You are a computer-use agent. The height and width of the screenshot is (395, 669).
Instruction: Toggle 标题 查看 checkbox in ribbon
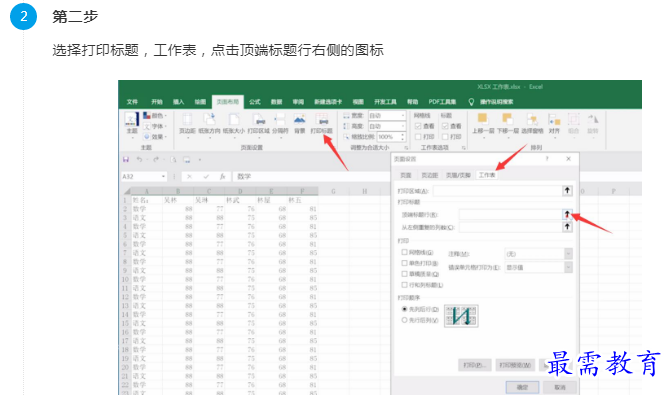pyautogui.click(x=445, y=126)
